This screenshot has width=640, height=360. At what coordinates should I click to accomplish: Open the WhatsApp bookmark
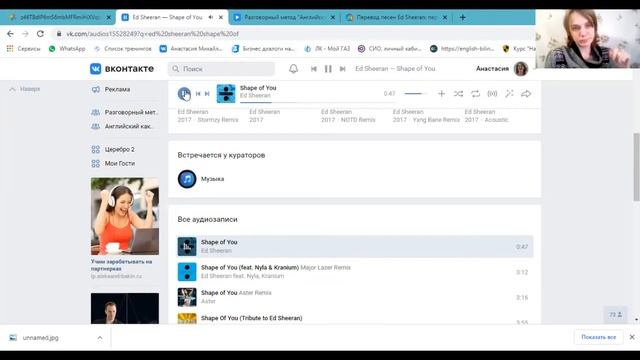(x=67, y=49)
